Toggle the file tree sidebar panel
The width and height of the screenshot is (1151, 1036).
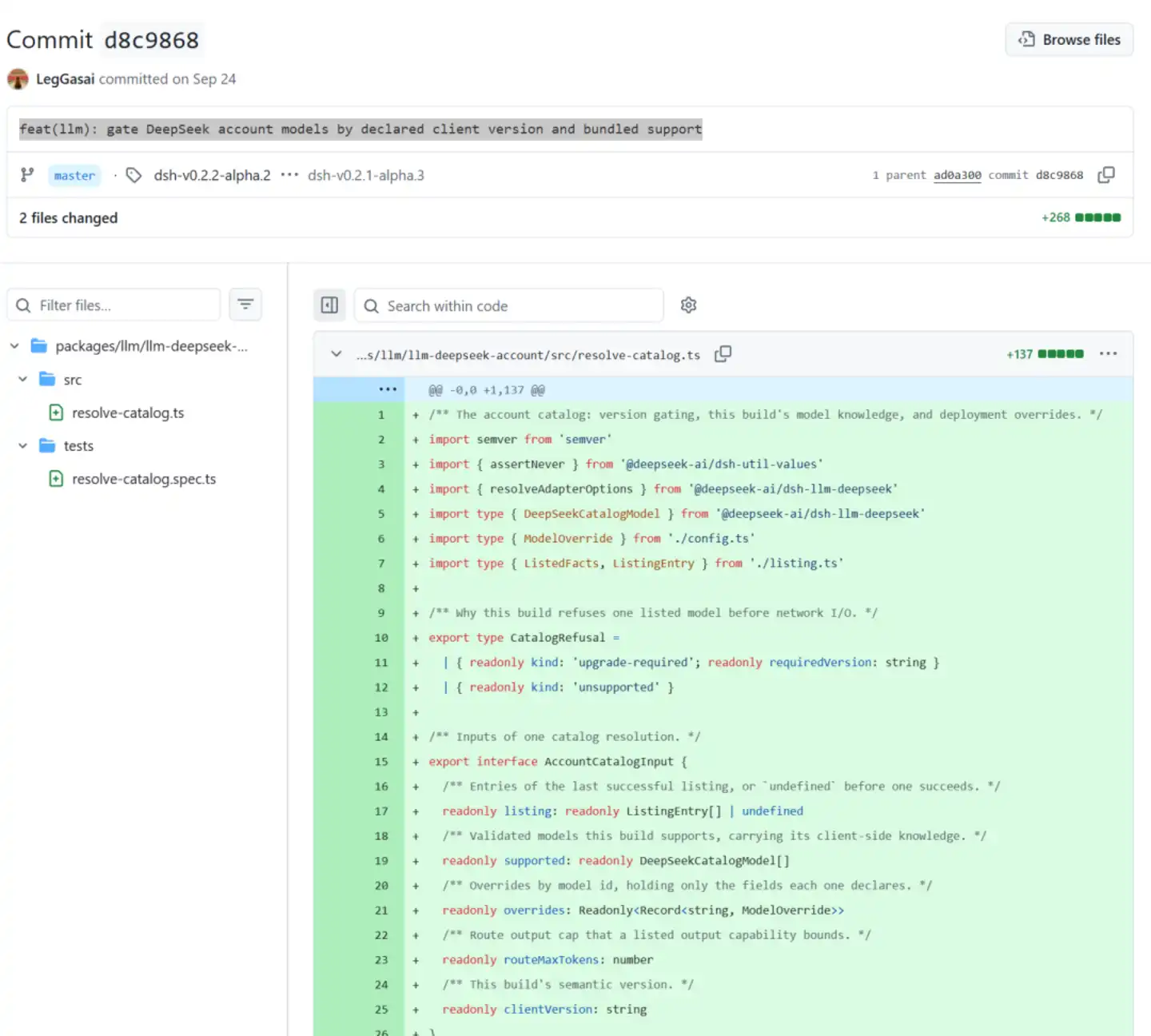(329, 305)
